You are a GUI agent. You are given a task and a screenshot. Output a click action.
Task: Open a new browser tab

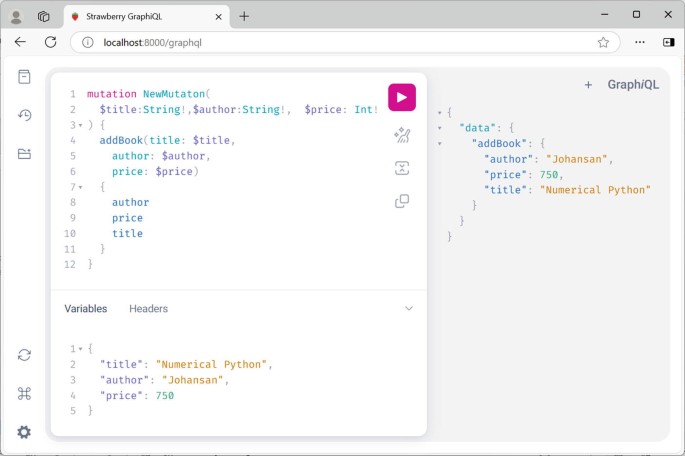point(244,17)
